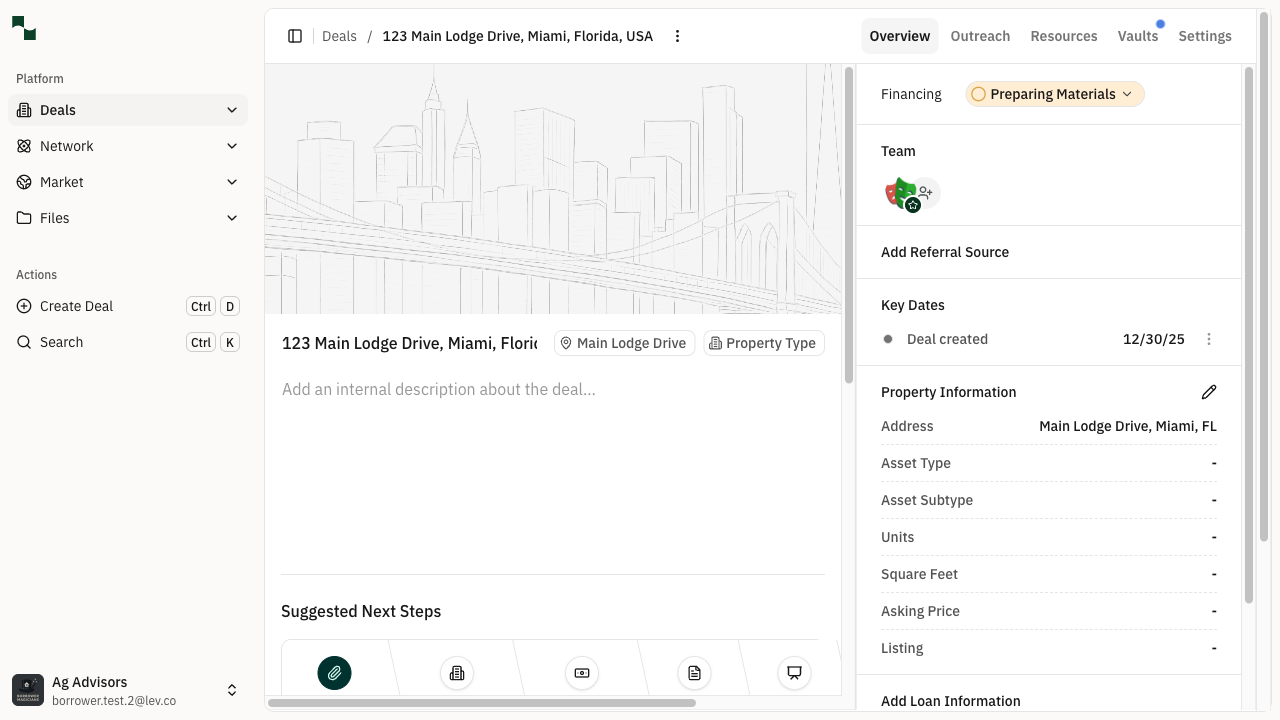This screenshot has height=720, width=1280.
Task: Open the Ag Advisors account switcher
Action: point(127,689)
